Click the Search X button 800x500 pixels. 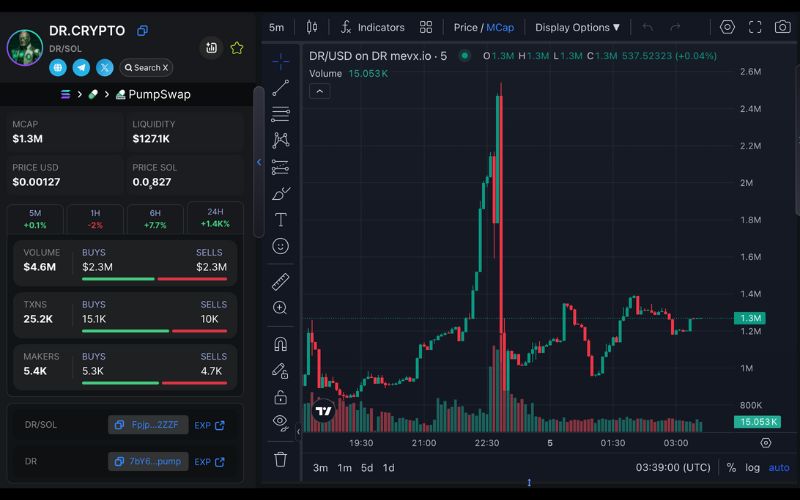point(146,67)
